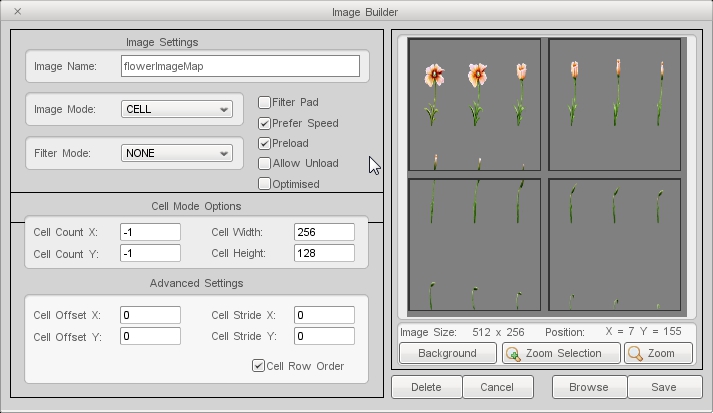713x413 pixels.
Task: Click the Image Settings heading
Action: [x=162, y=42]
